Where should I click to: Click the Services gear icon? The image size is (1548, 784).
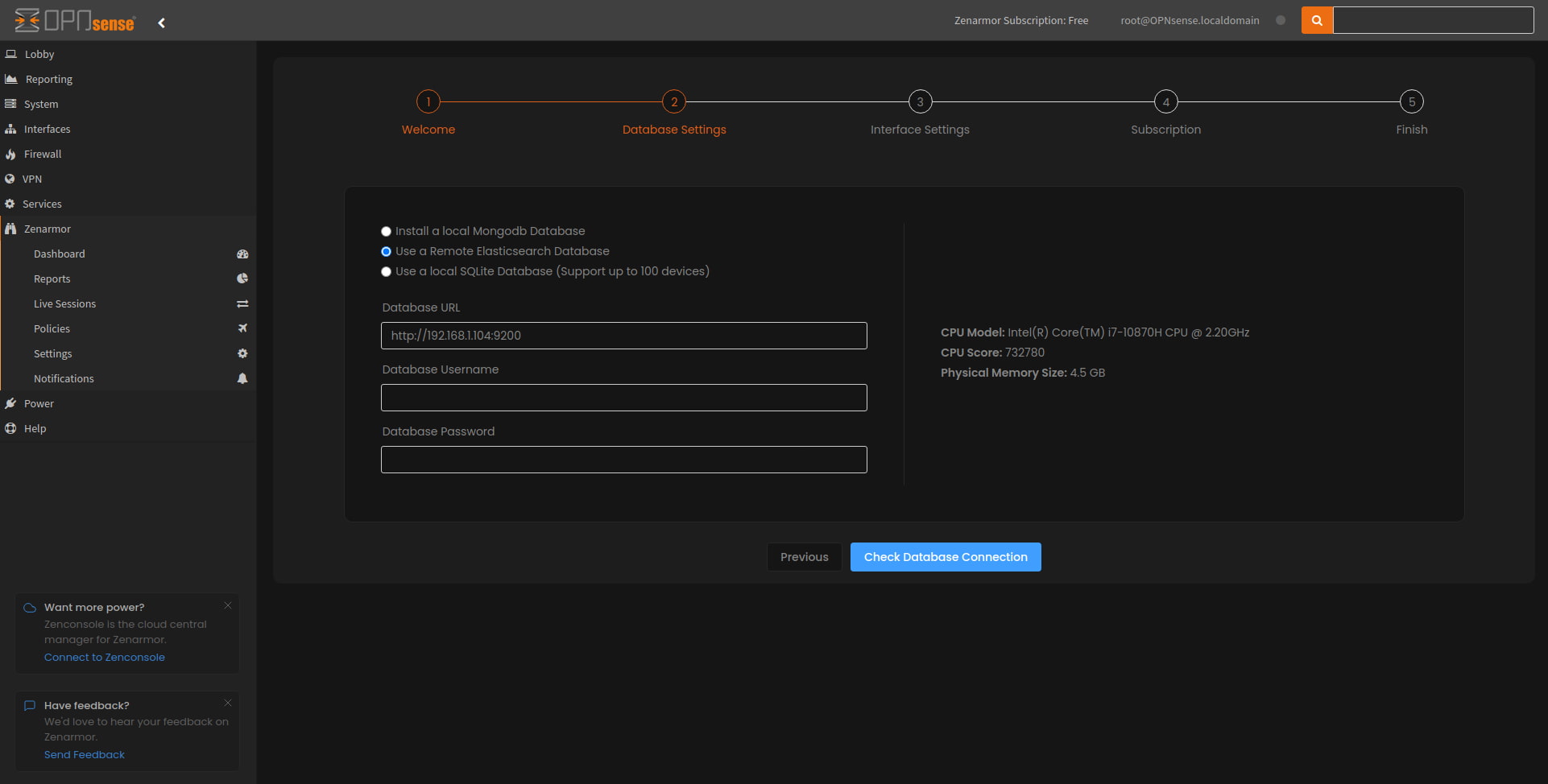pyautogui.click(x=10, y=204)
